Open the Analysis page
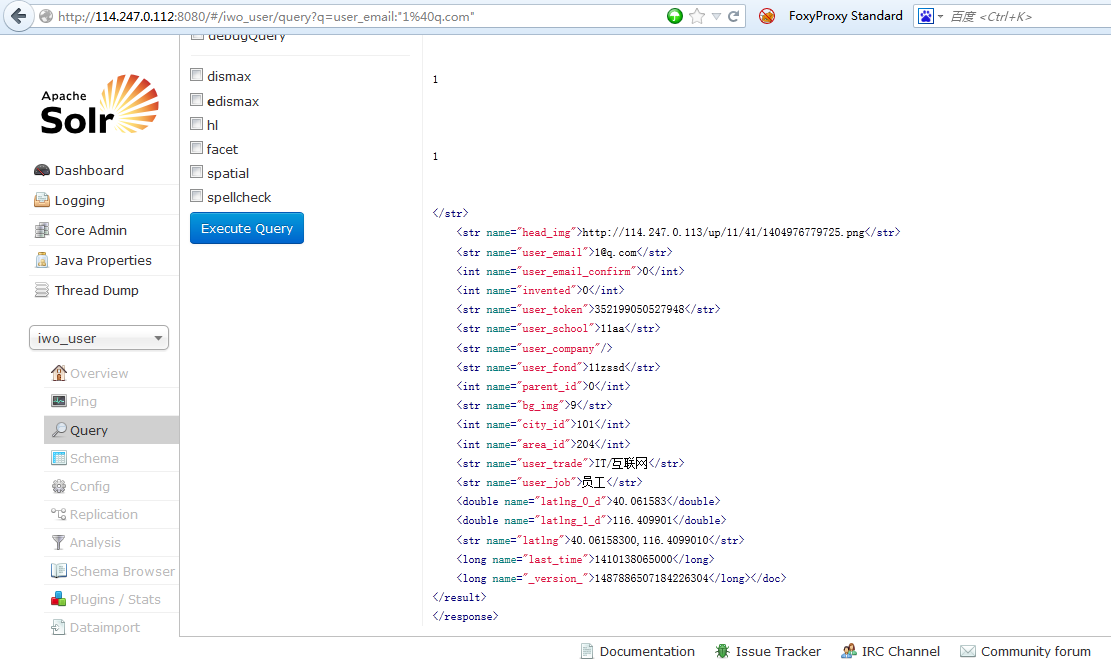1111x666 pixels. [95, 543]
